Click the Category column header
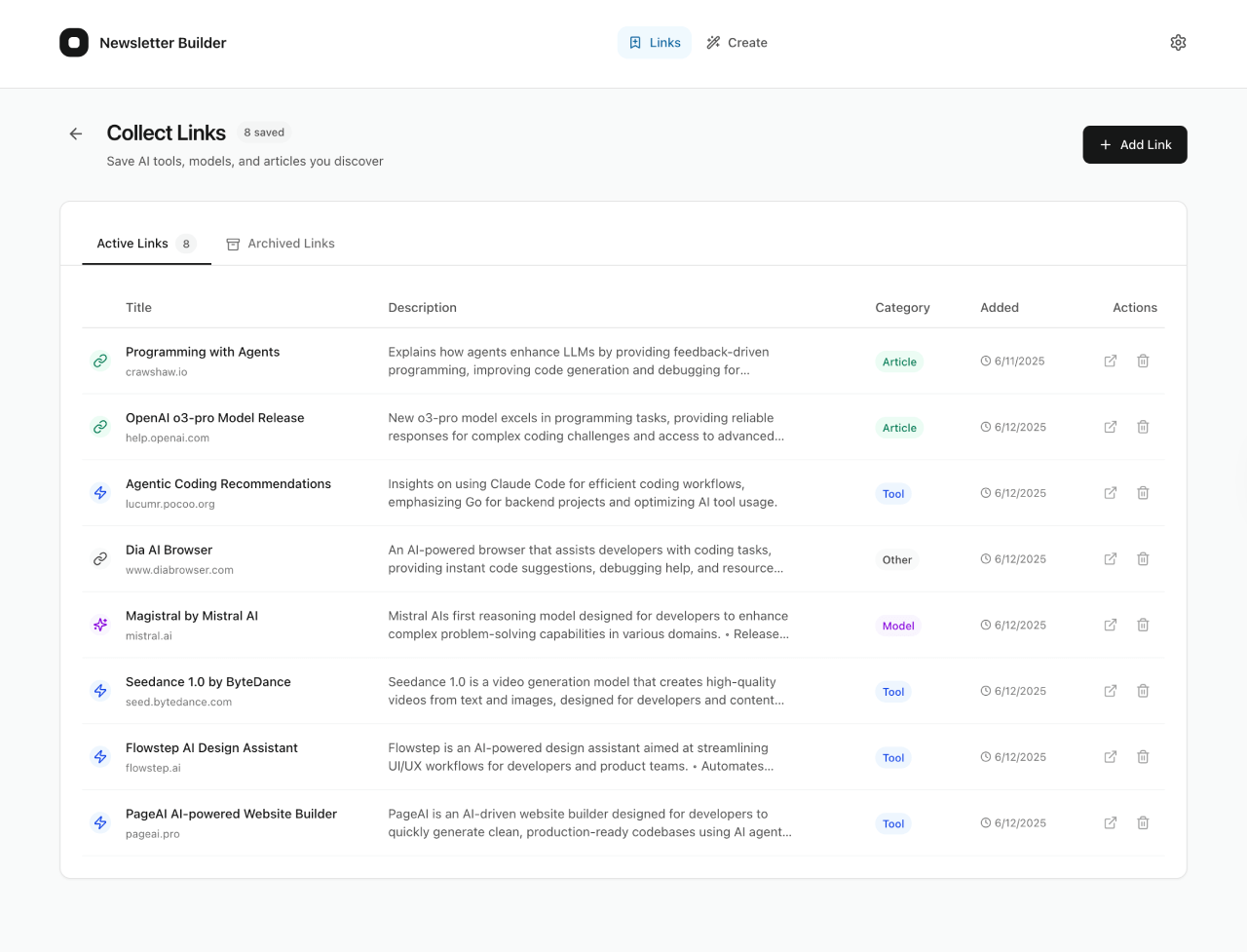Screen dimensions: 1247x952 pos(902,308)
